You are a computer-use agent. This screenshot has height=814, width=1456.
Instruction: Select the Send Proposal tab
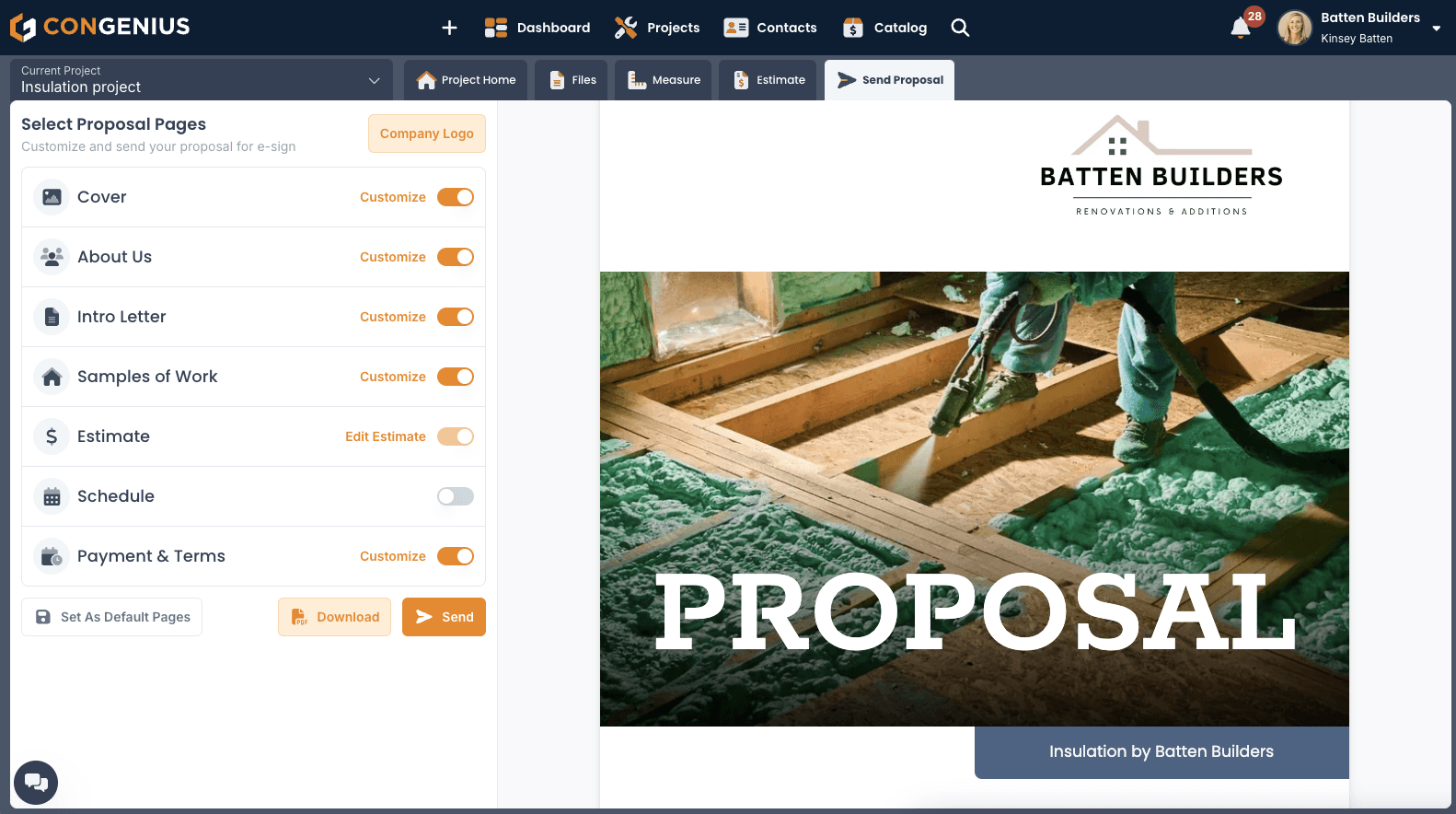pos(890,80)
